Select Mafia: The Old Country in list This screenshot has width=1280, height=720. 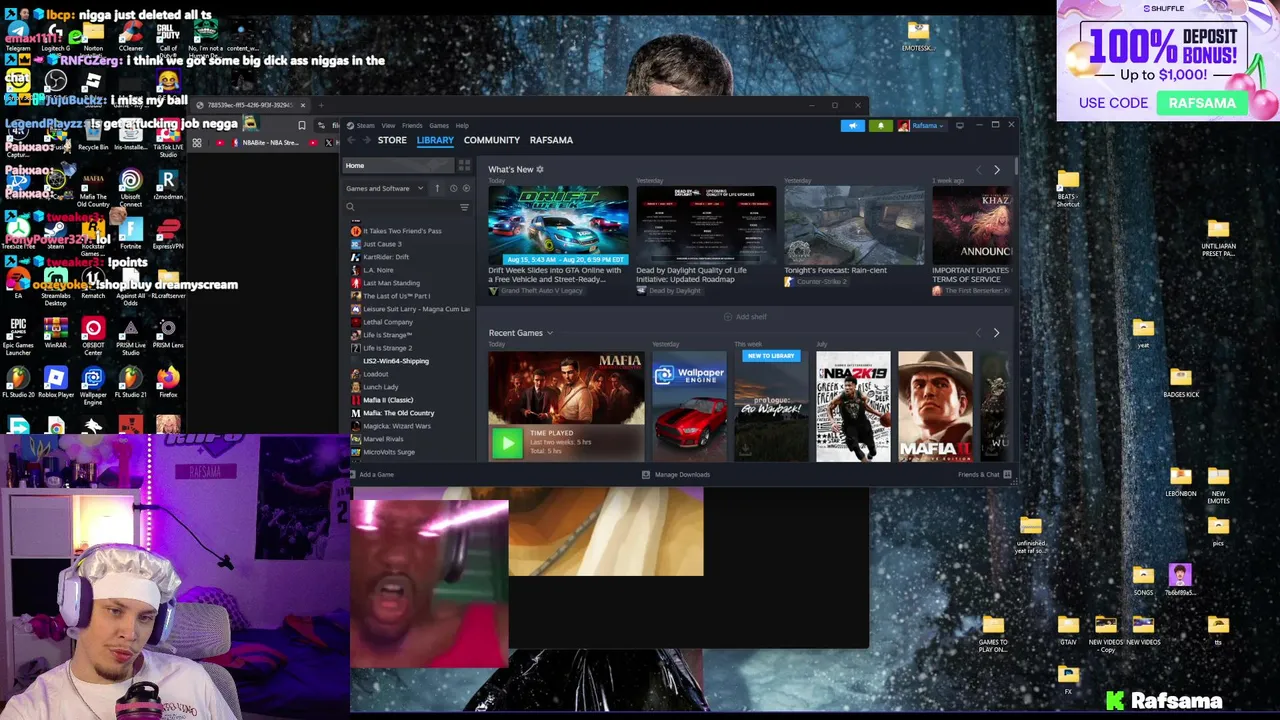[x=398, y=413]
